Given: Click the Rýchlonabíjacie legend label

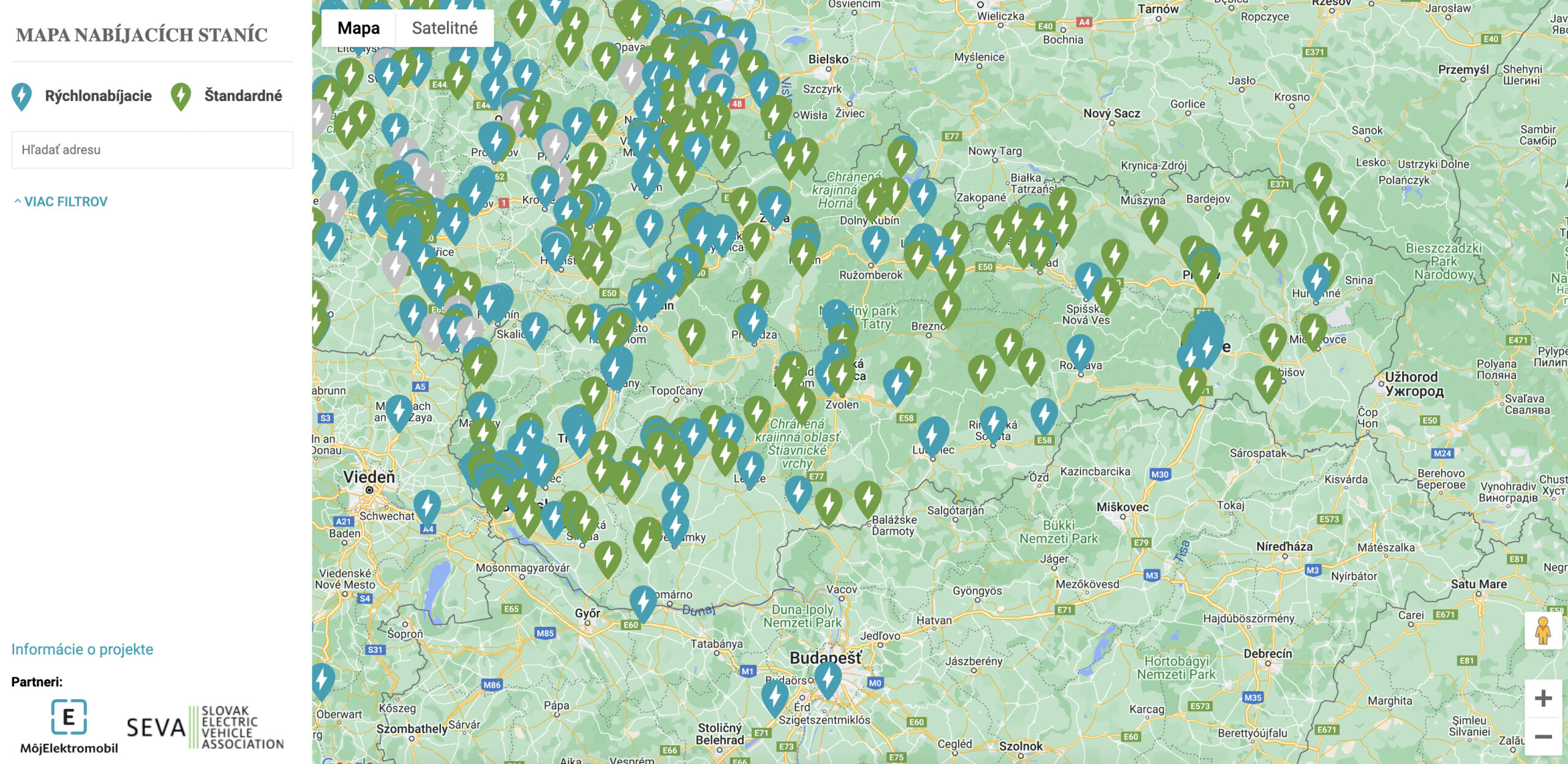Looking at the screenshot, I should pyautogui.click(x=98, y=96).
